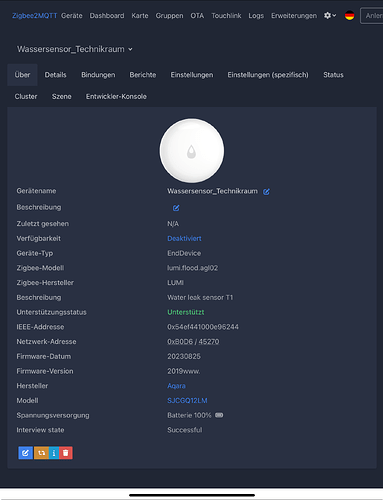Click the Anlernen permit join button

372,16
